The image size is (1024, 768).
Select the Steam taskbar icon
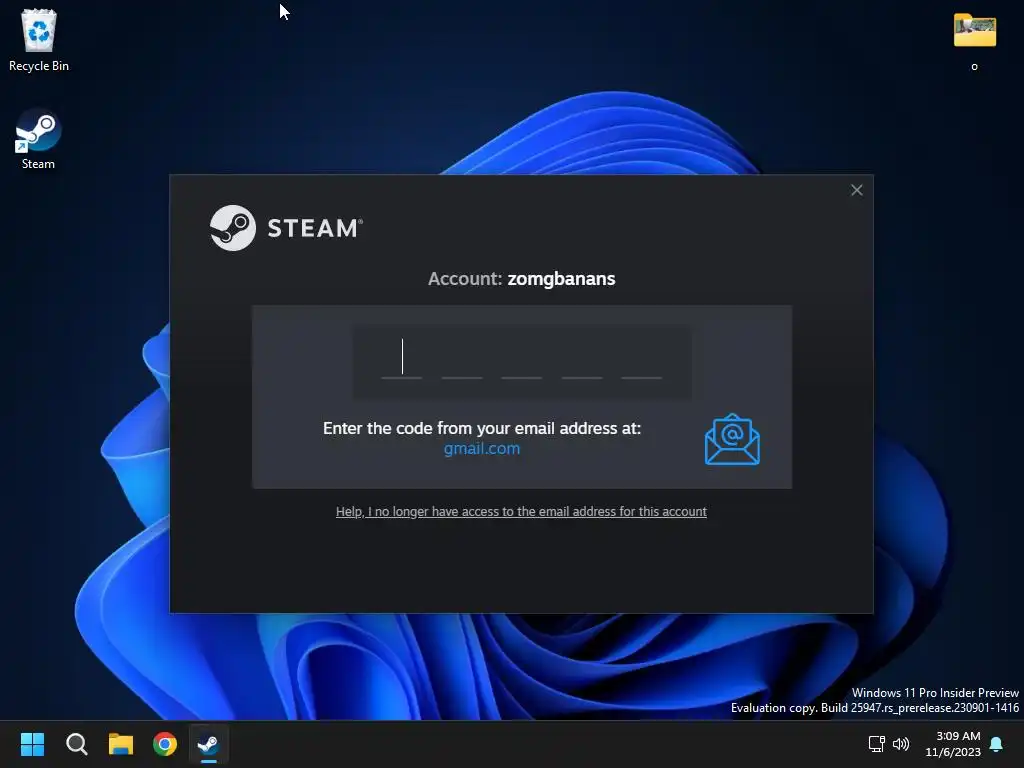tap(208, 744)
